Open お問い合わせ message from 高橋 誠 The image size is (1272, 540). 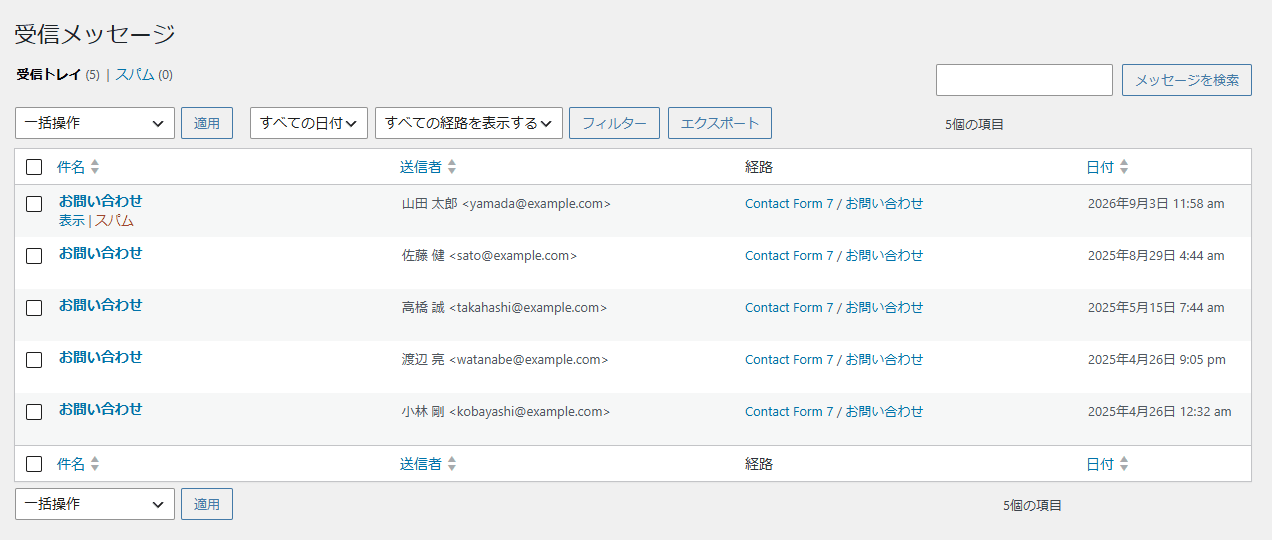click(100, 305)
